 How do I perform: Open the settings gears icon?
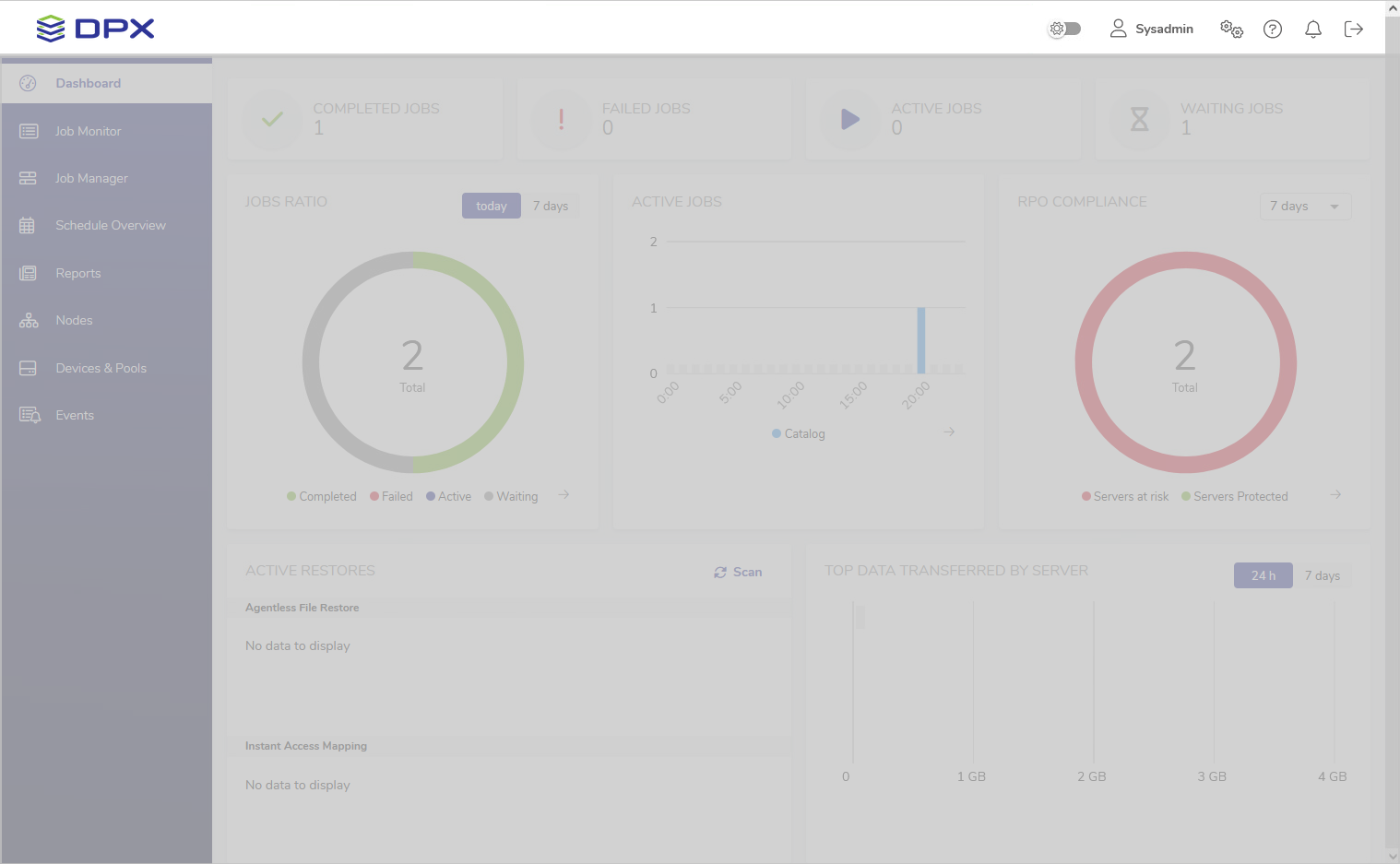point(1231,30)
